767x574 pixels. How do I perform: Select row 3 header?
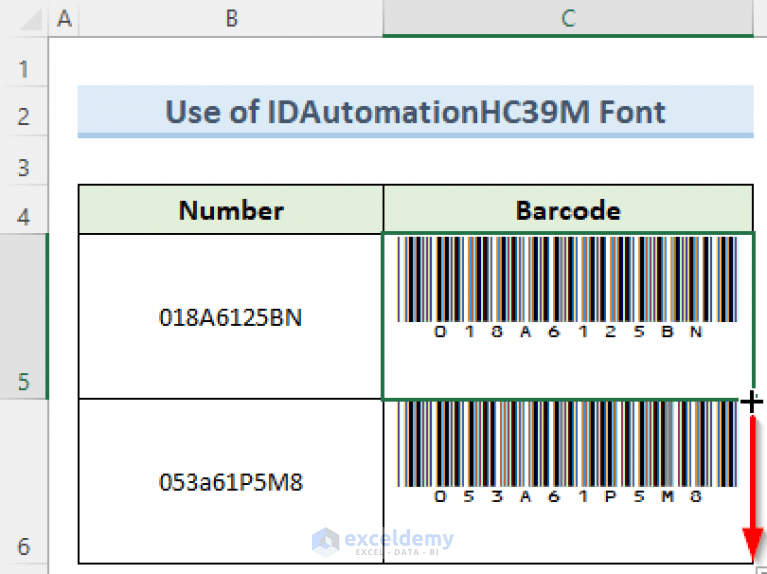click(23, 161)
